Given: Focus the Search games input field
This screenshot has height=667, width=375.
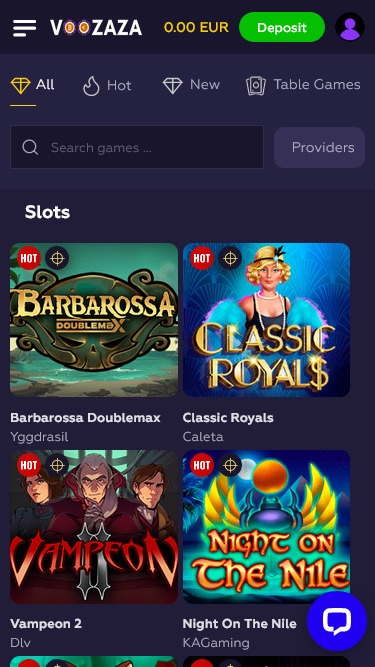Looking at the screenshot, I should pyautogui.click(x=137, y=147).
